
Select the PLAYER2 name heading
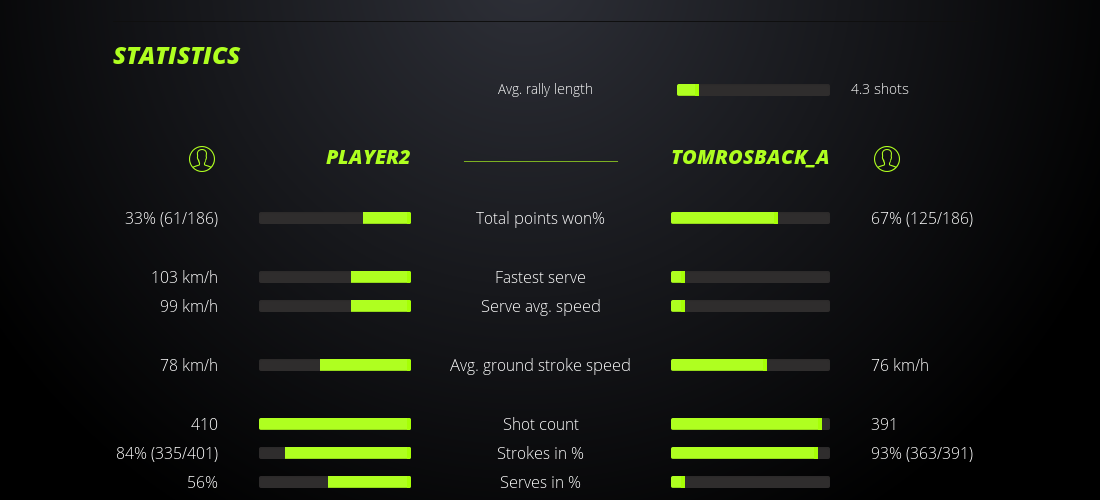pos(368,157)
